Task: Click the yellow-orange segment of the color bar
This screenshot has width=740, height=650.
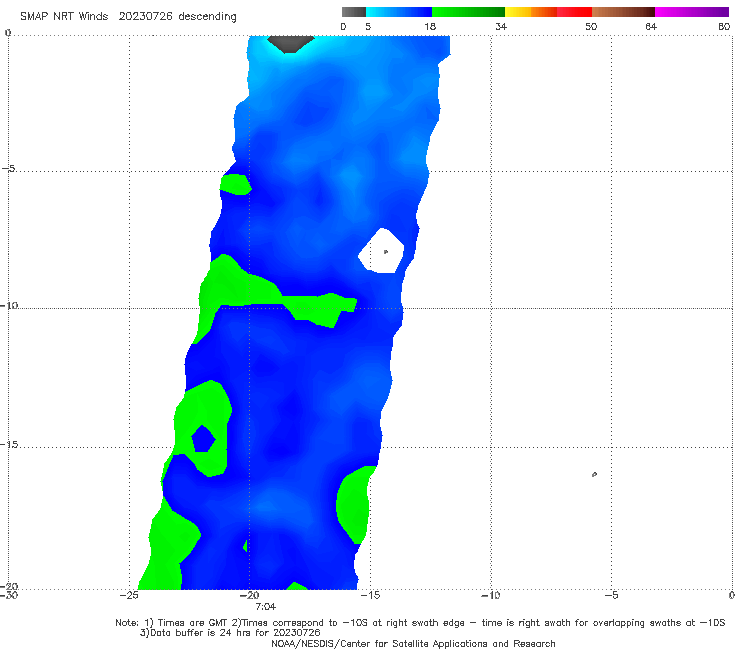Action: pos(530,12)
